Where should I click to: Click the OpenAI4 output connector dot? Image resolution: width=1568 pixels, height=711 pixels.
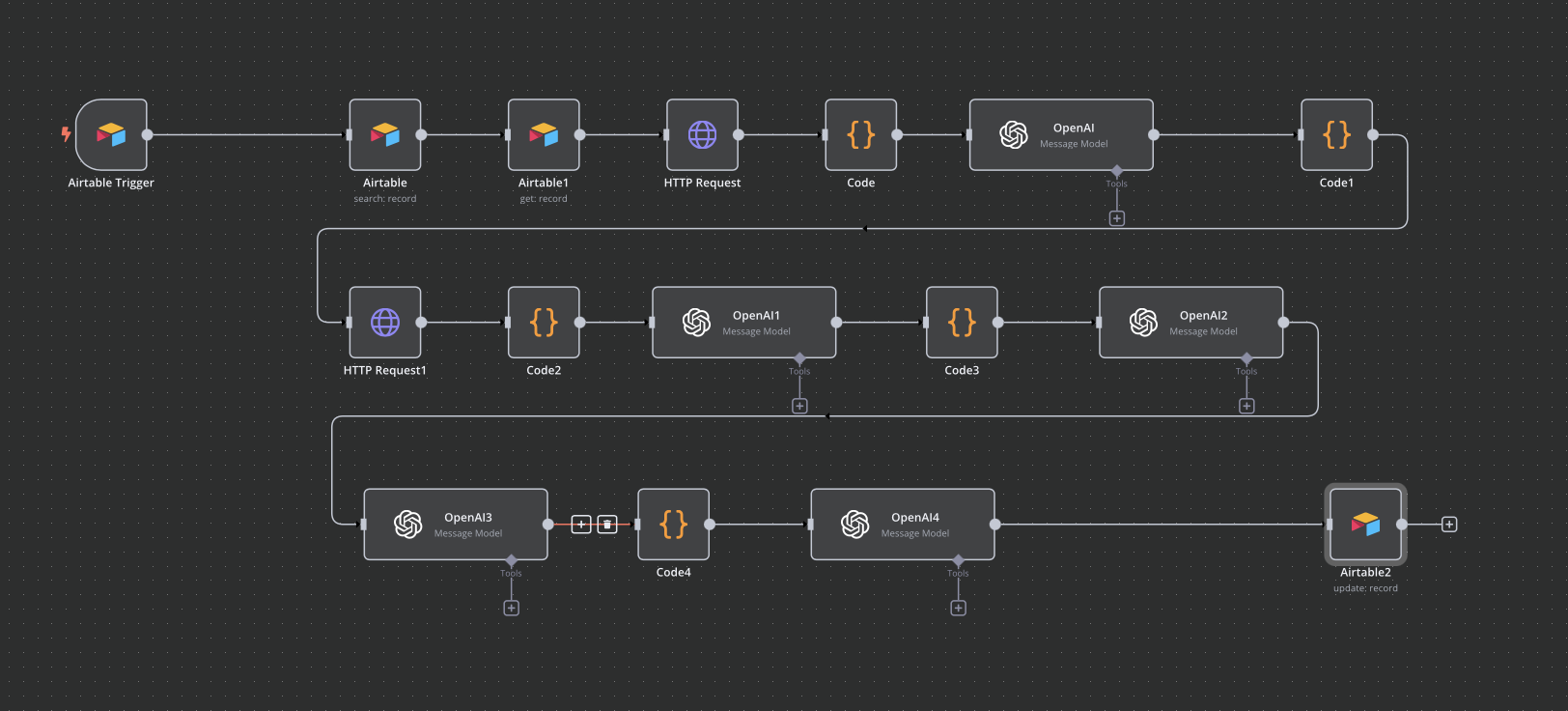pos(994,524)
